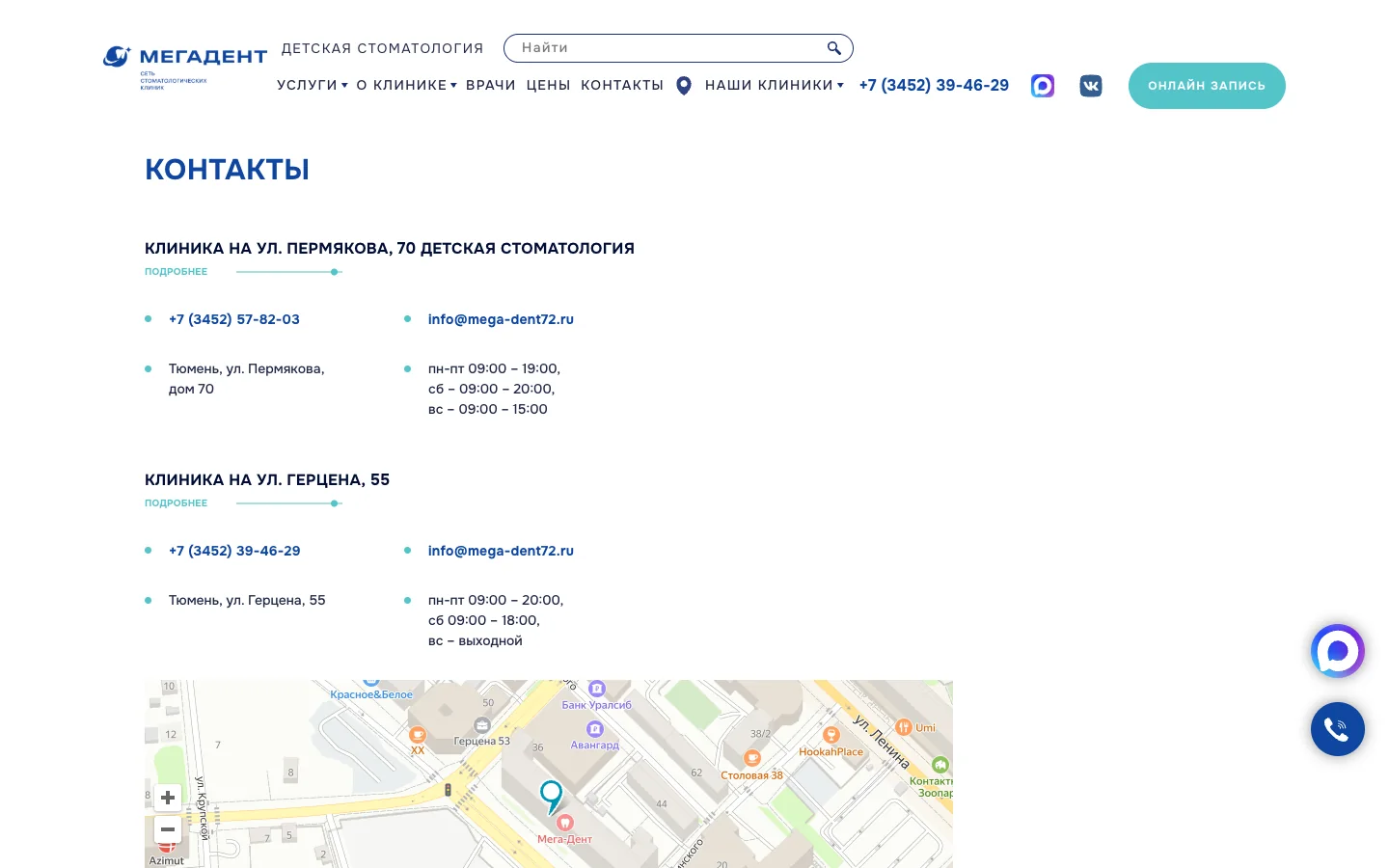Click Подробнее under Пермякова clinic

click(177, 272)
